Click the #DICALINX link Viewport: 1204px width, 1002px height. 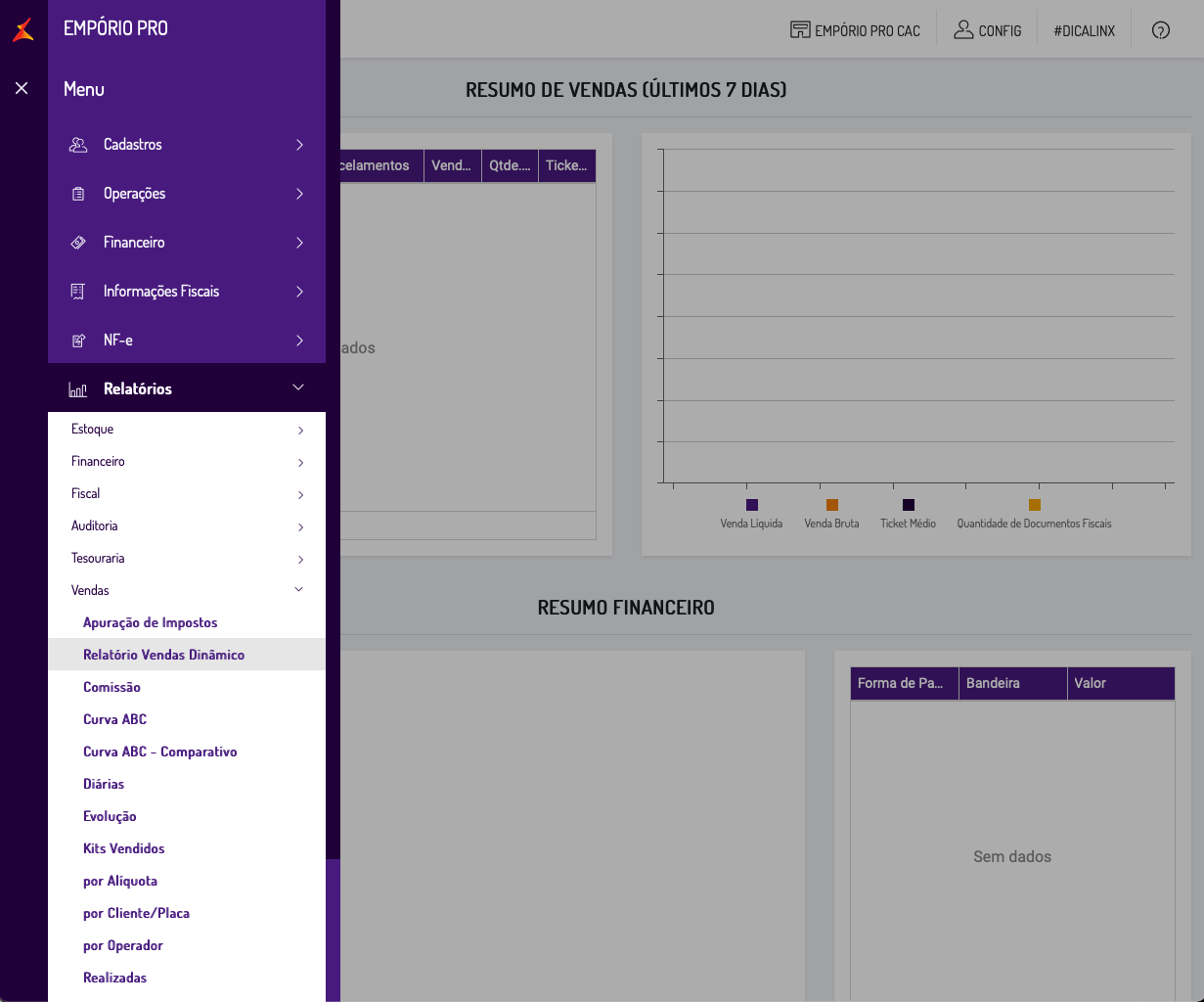(1085, 30)
